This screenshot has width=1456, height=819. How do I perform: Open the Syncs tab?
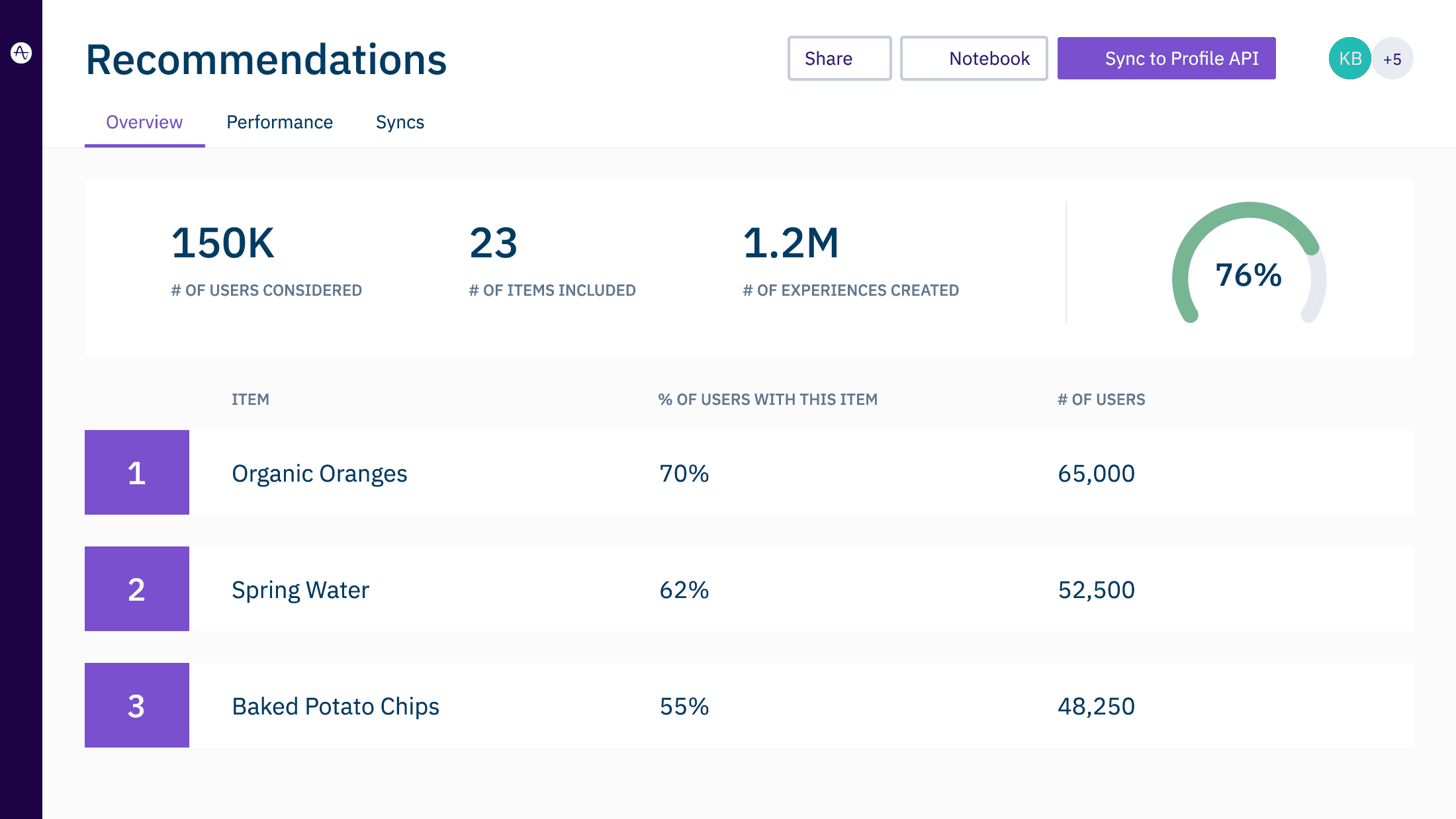click(x=400, y=122)
